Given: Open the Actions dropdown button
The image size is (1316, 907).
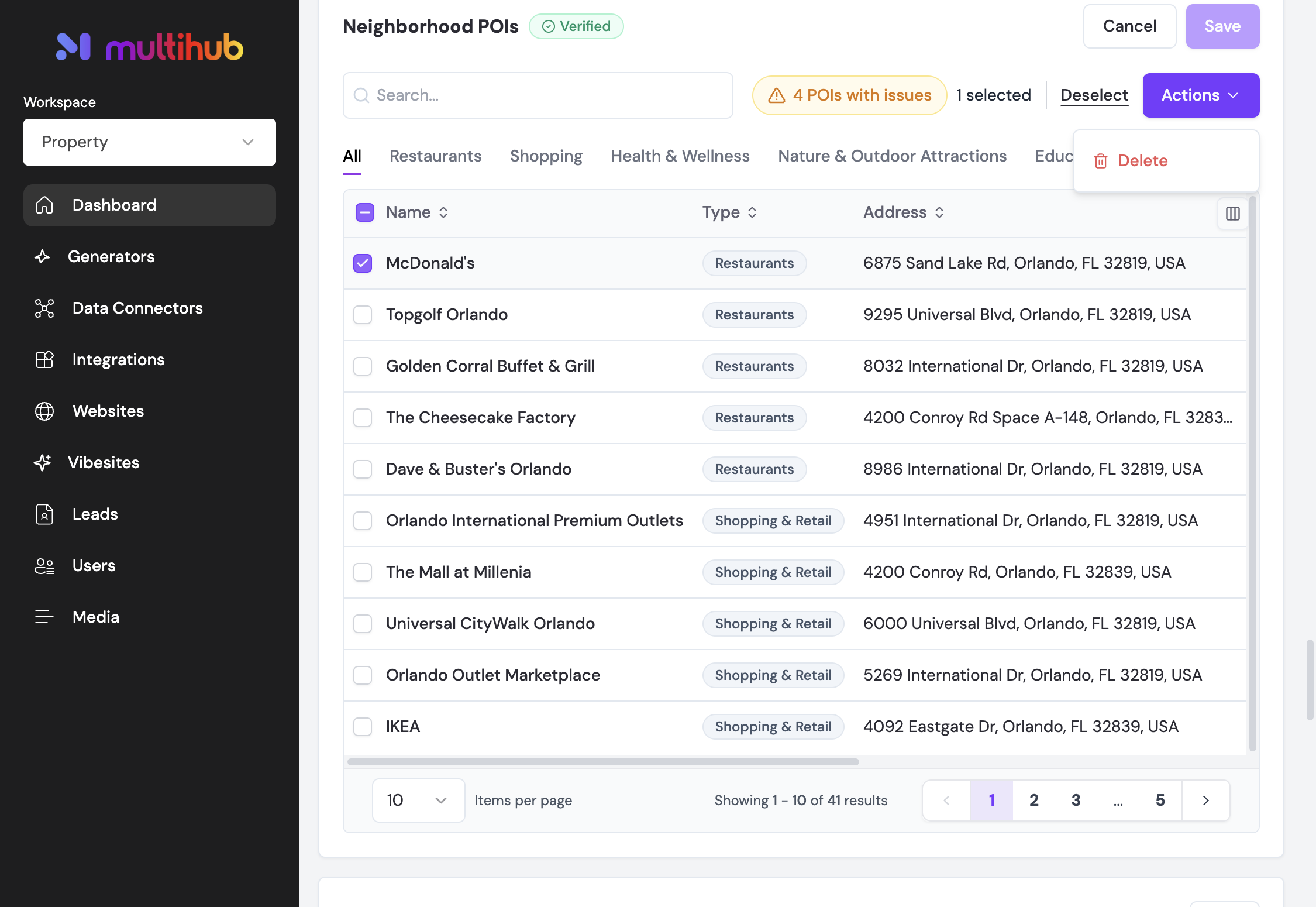Looking at the screenshot, I should coord(1201,95).
